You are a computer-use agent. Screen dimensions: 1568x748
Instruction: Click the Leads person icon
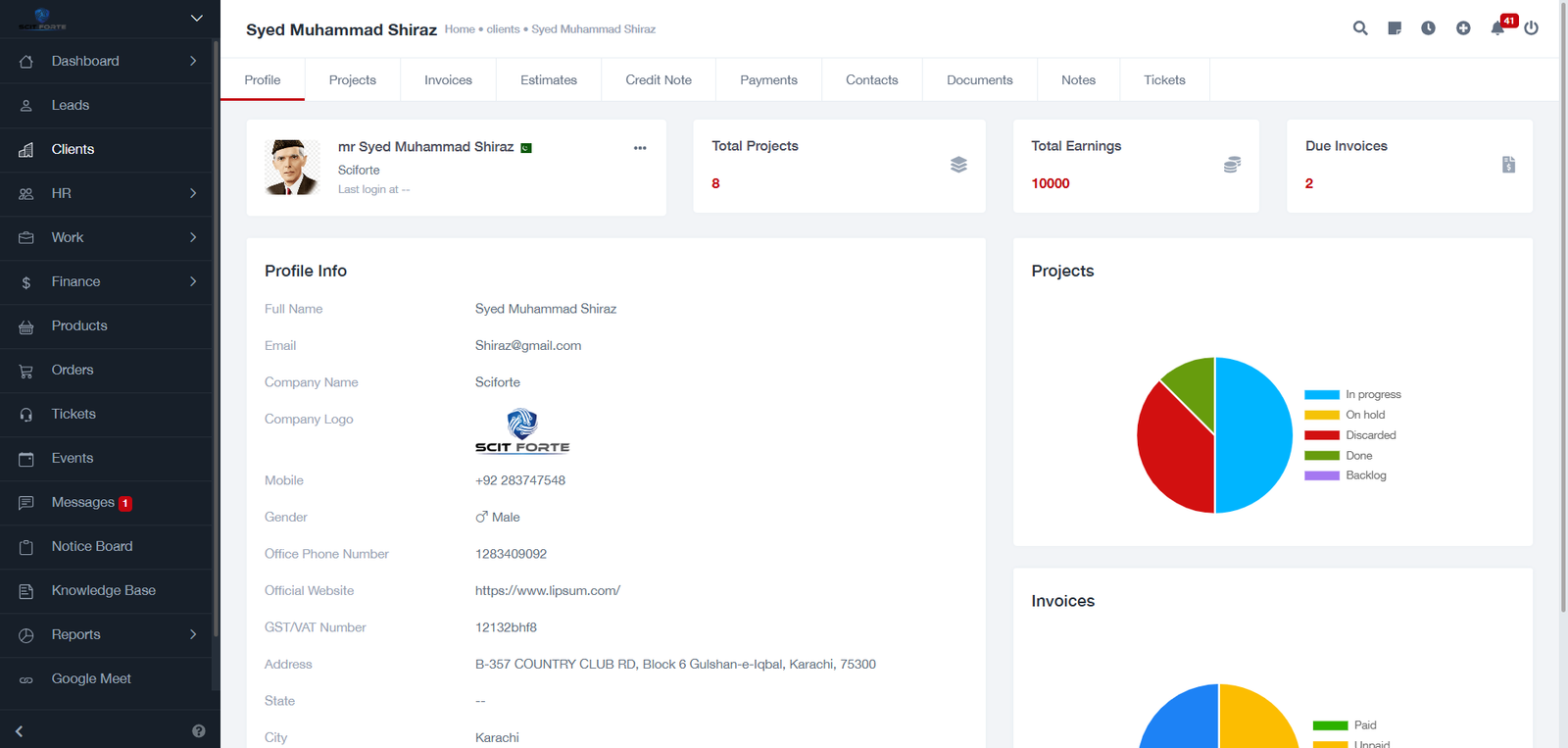(26, 105)
